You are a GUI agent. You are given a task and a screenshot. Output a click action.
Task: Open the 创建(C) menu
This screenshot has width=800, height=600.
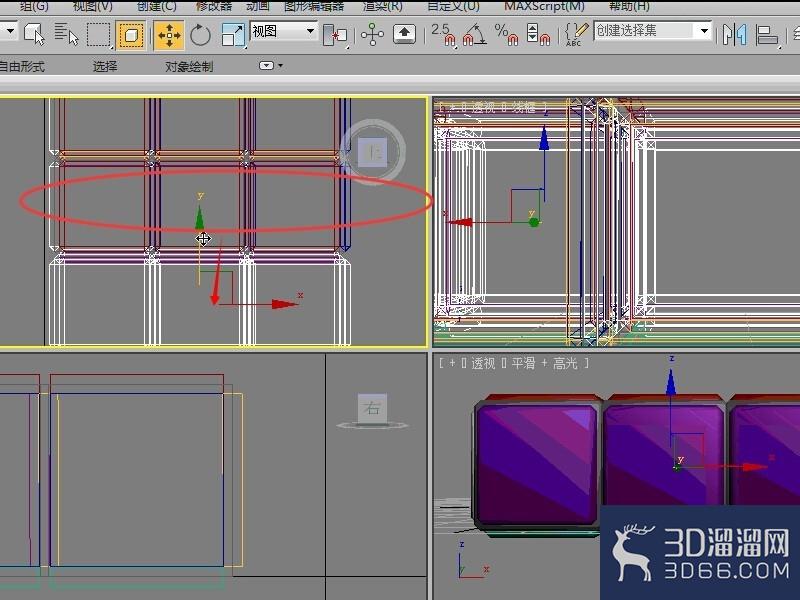[157, 6]
